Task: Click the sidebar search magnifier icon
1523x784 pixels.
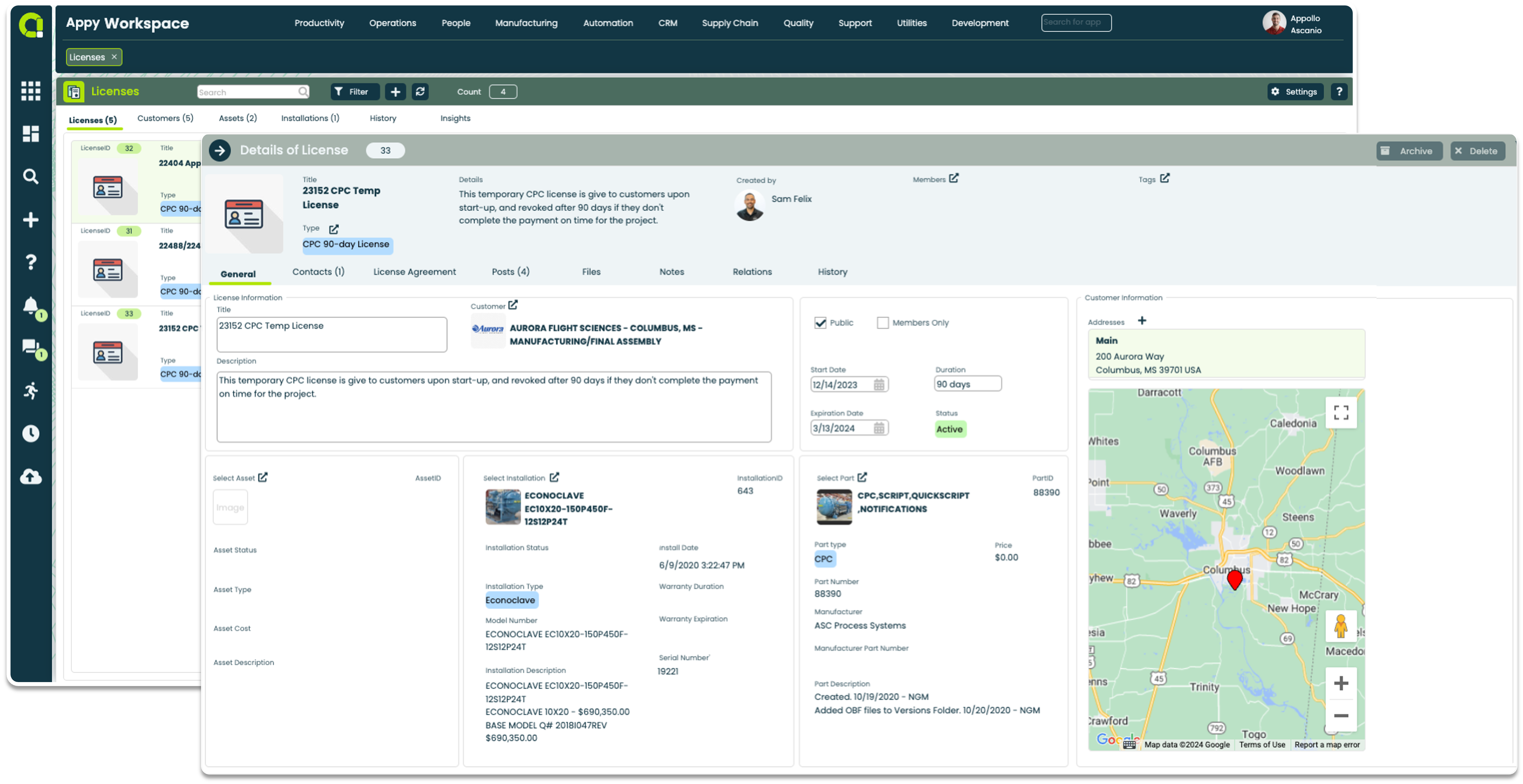Action: click(31, 176)
